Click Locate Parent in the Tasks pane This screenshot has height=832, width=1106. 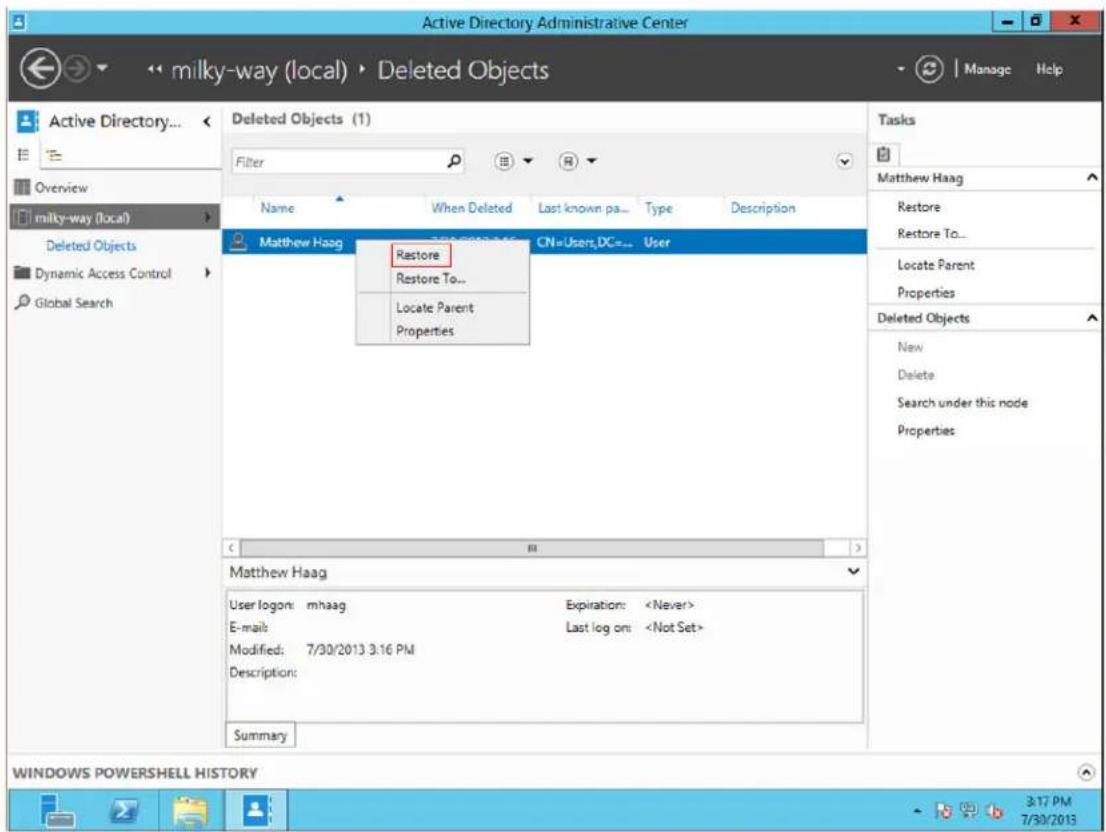tap(935, 265)
